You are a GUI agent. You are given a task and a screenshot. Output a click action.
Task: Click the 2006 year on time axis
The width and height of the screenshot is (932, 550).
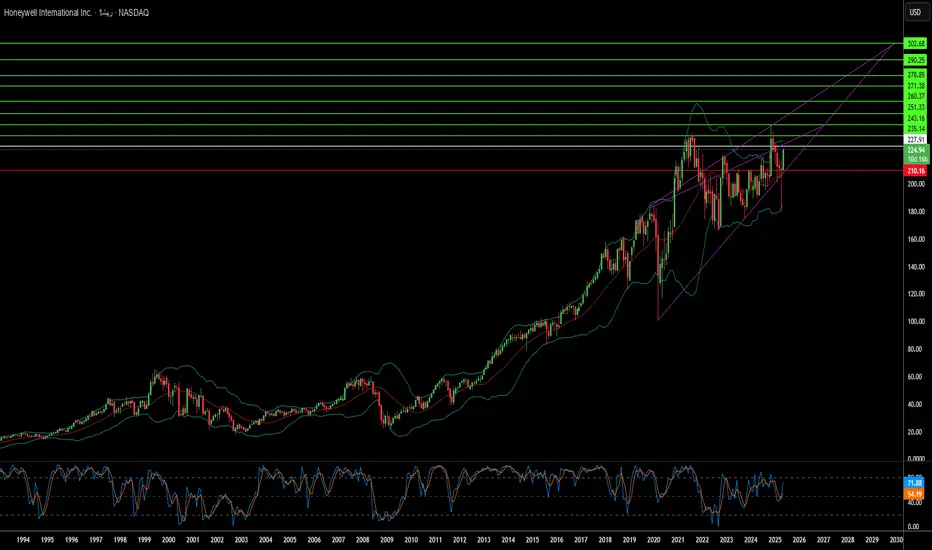(314, 540)
